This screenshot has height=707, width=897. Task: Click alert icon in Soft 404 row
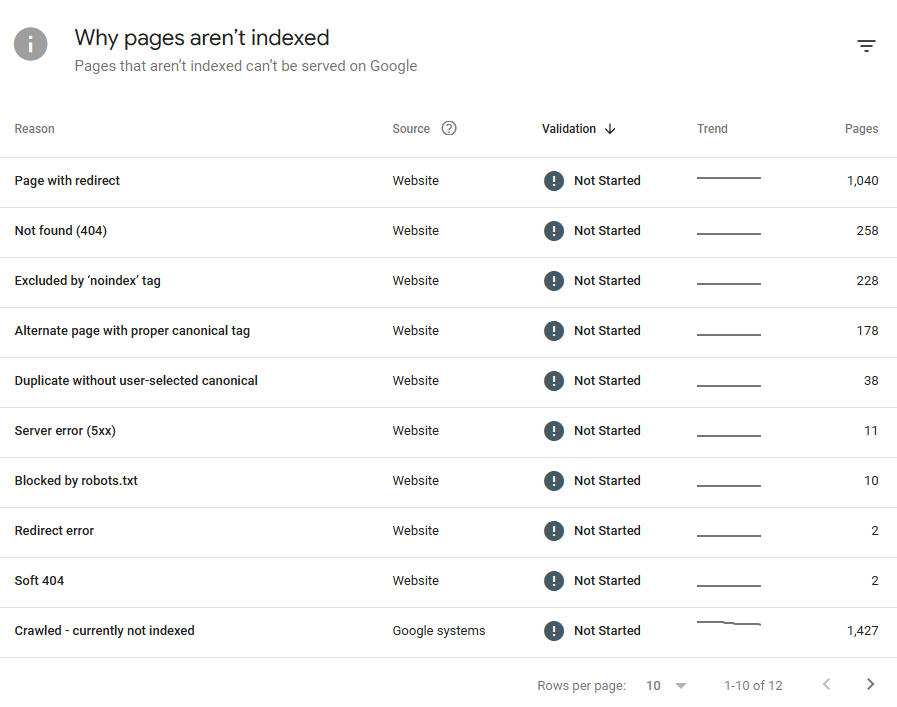(x=554, y=581)
